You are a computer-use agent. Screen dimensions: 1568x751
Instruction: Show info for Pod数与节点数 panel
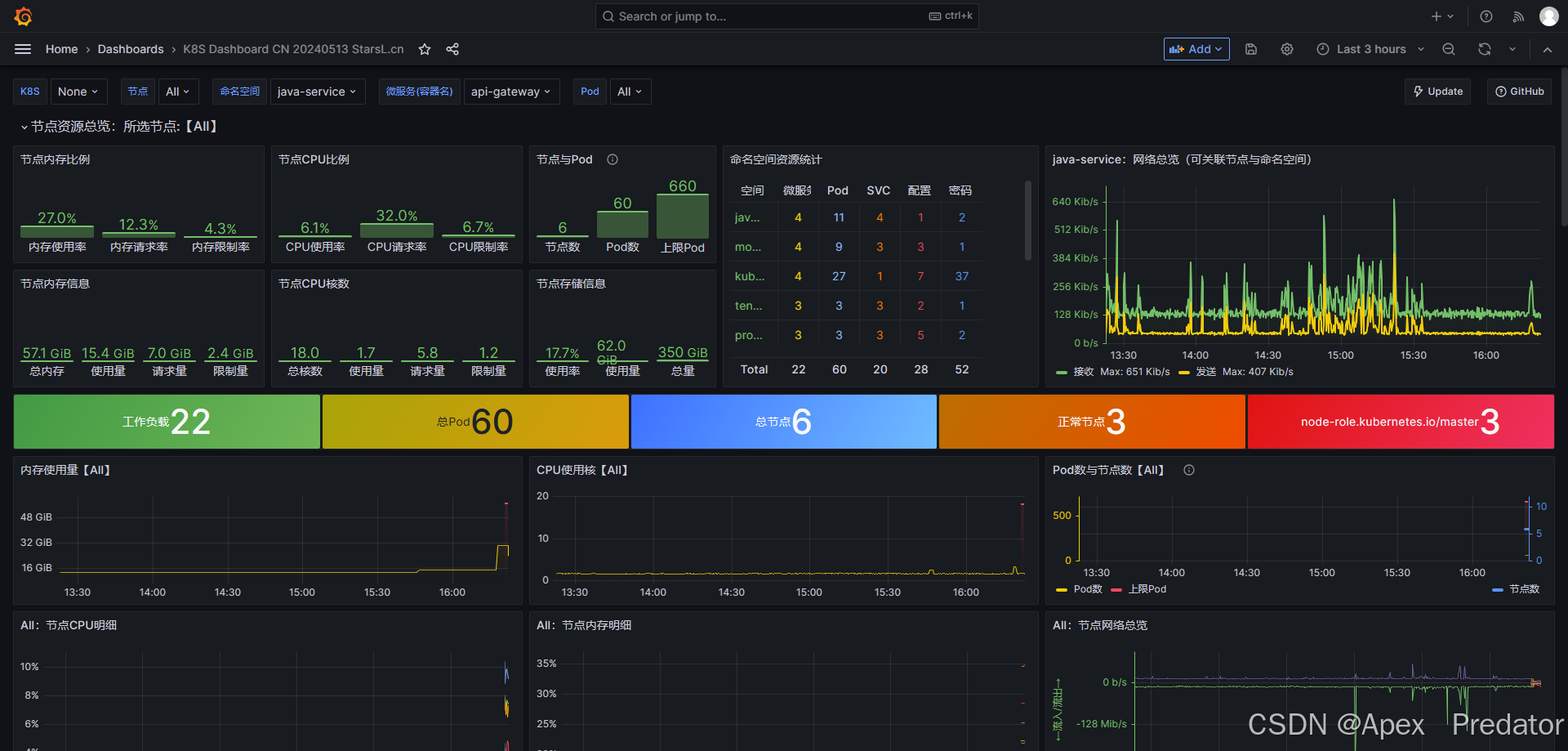(x=1189, y=470)
